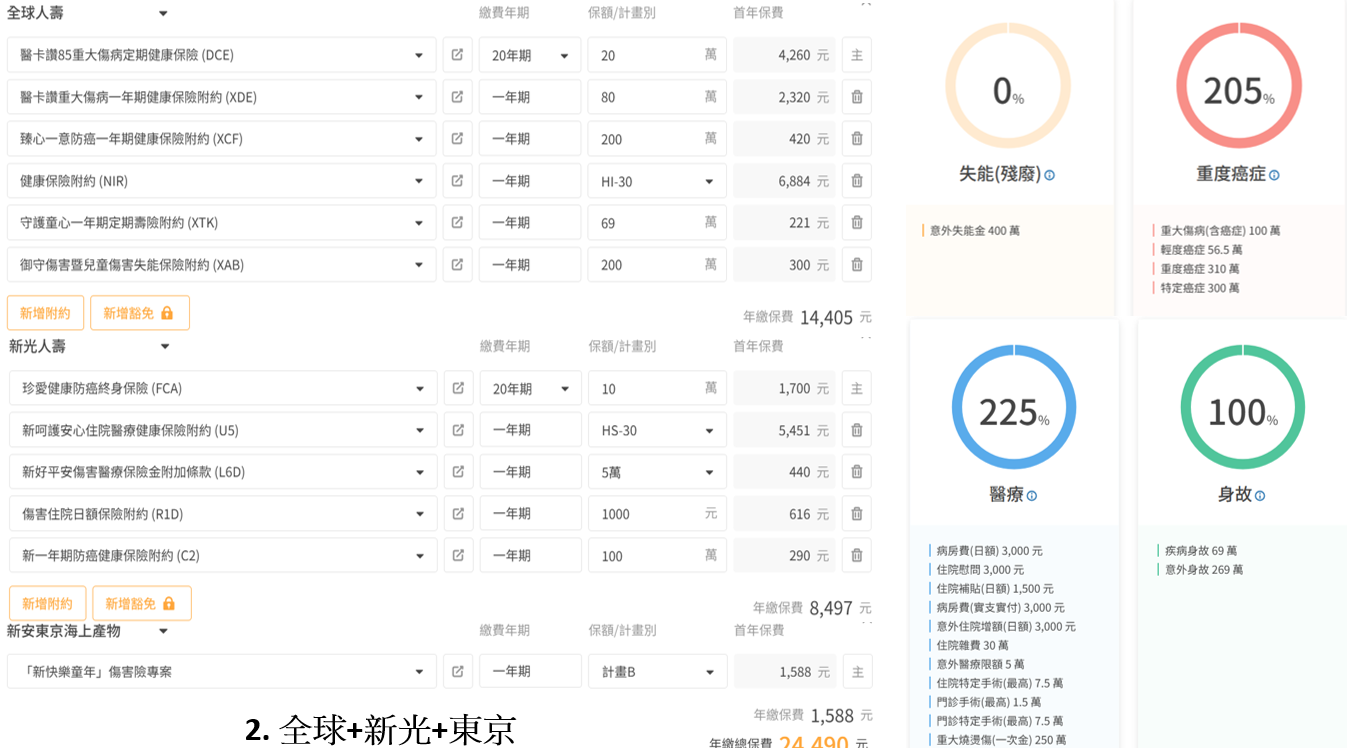The height and width of the screenshot is (748, 1347).
Task: Delete the NIR rider row
Action: click(x=857, y=181)
